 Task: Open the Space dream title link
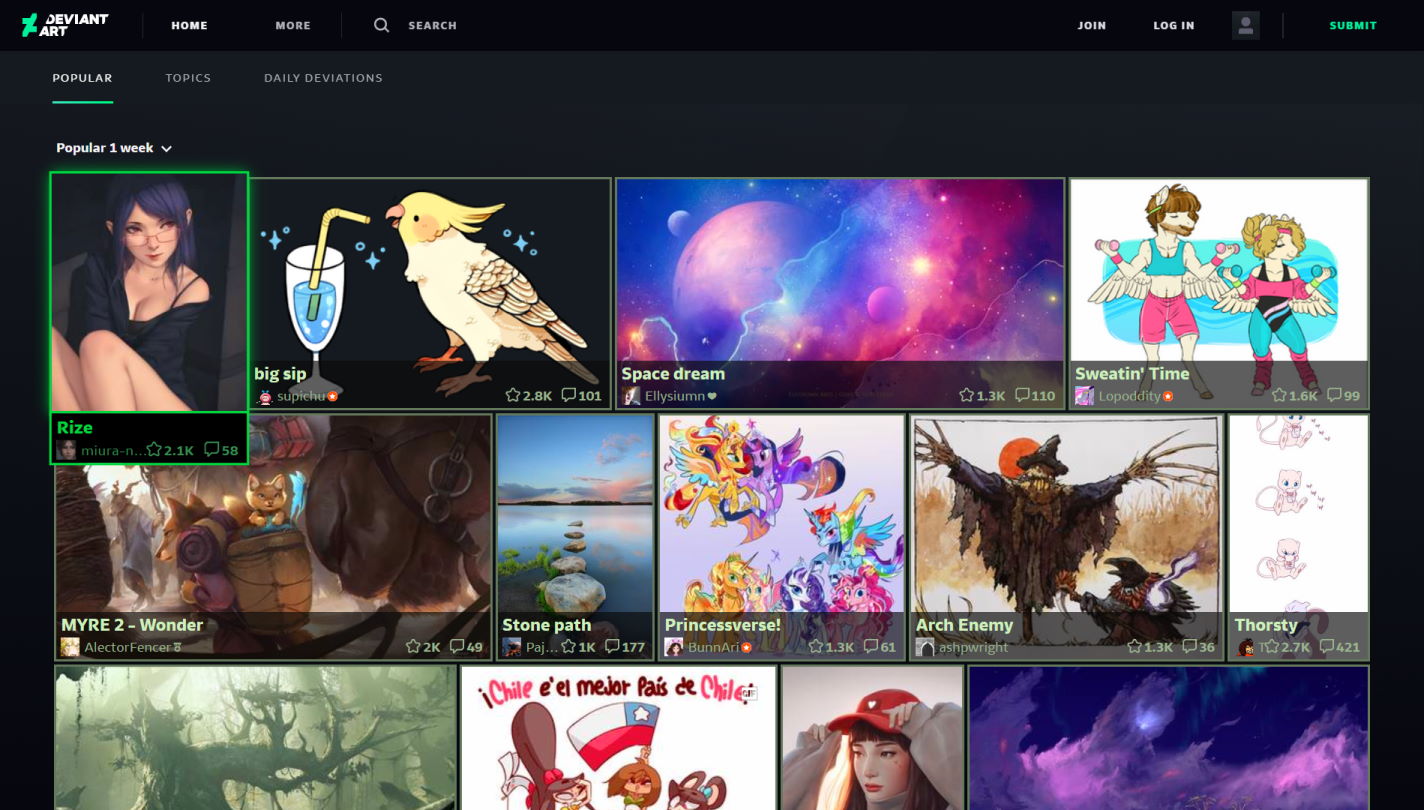point(673,374)
